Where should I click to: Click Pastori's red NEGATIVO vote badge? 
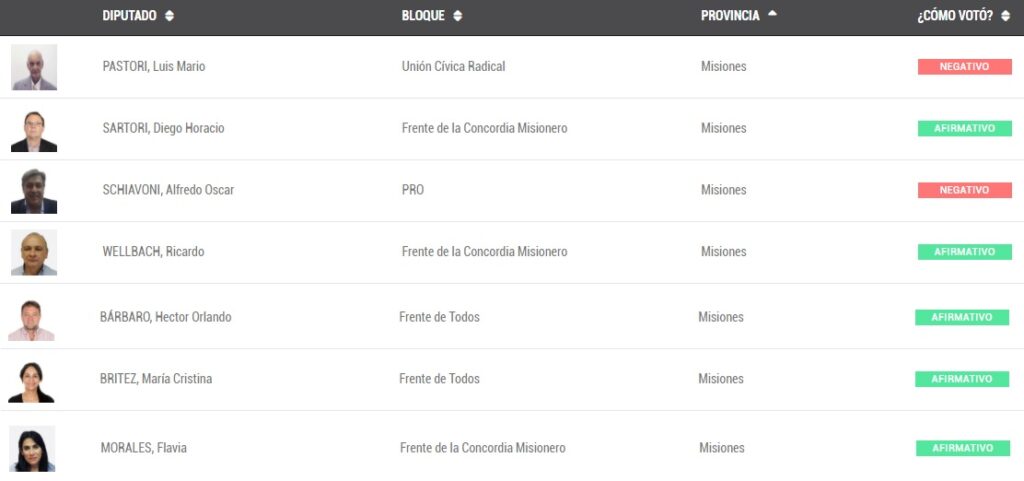(x=964, y=67)
